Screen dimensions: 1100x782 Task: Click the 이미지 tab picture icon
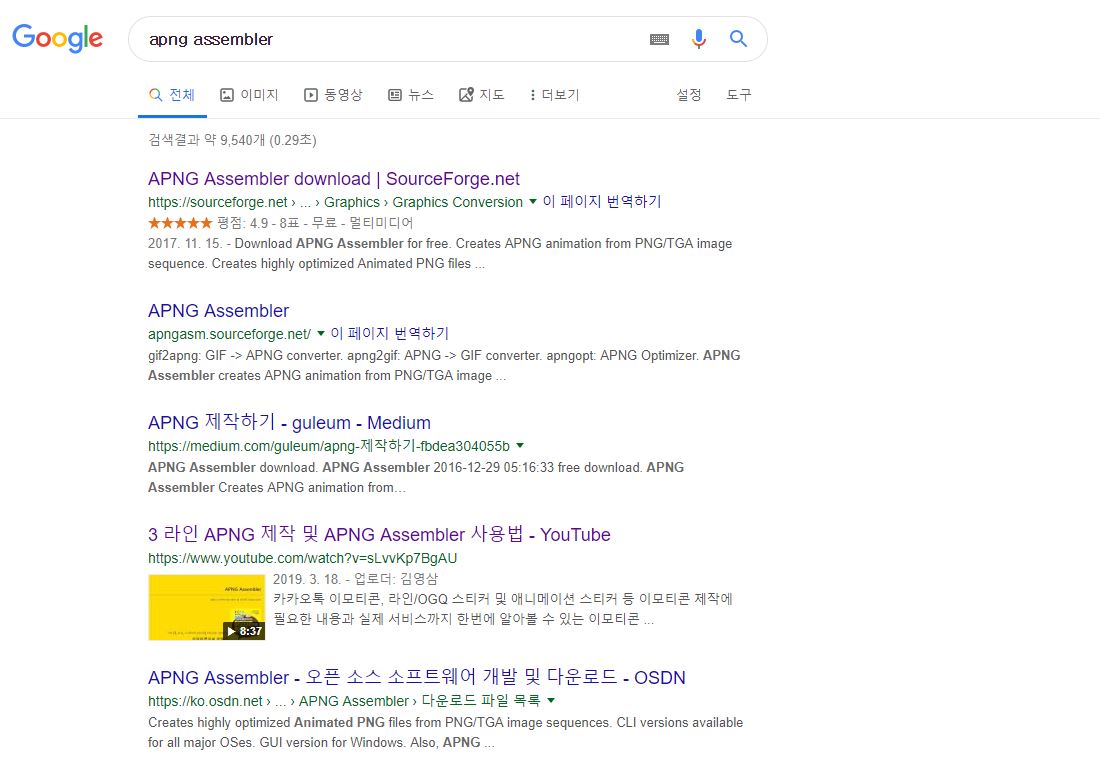point(227,95)
